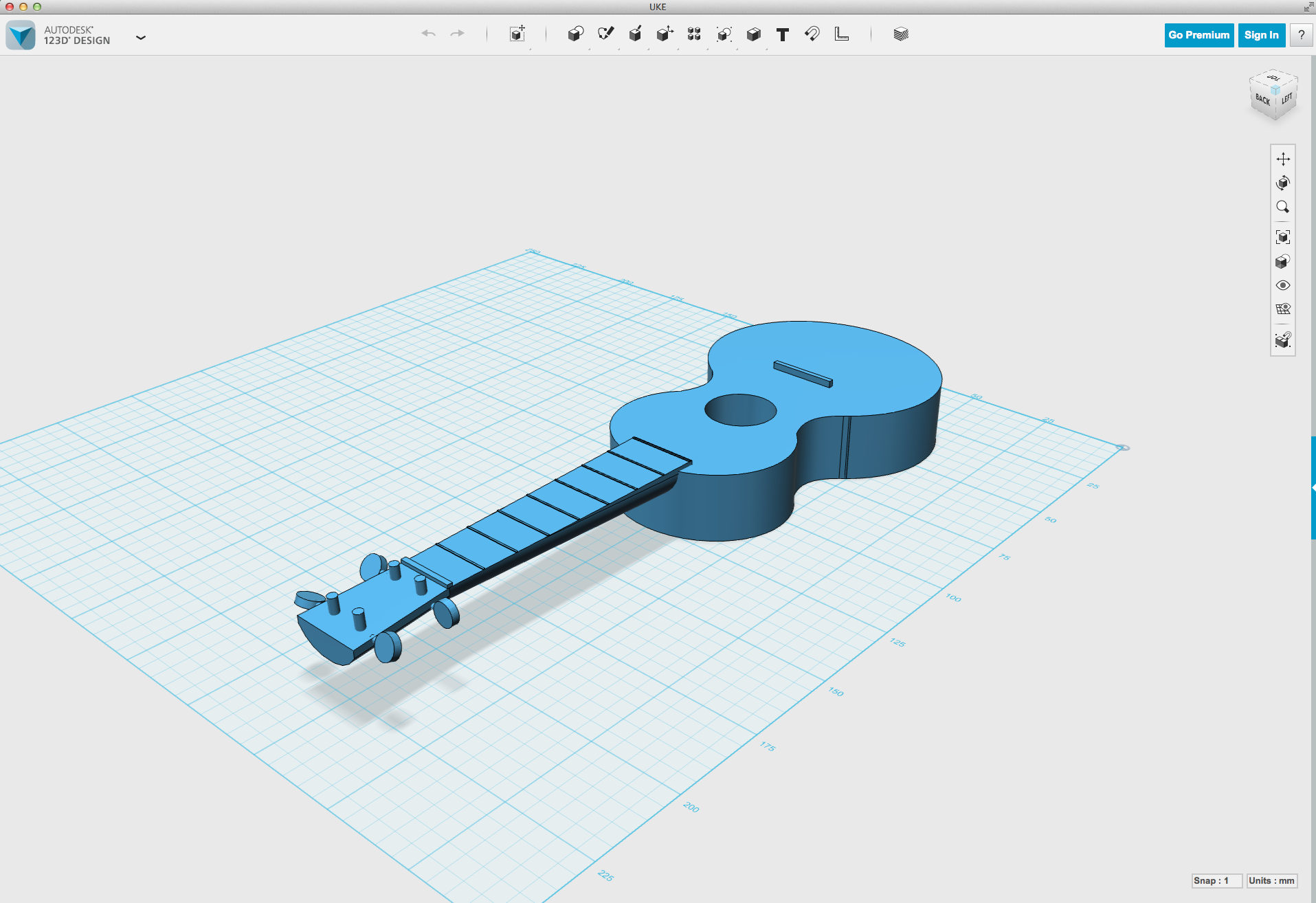Select the Pan navigation tool

pos(1283,159)
